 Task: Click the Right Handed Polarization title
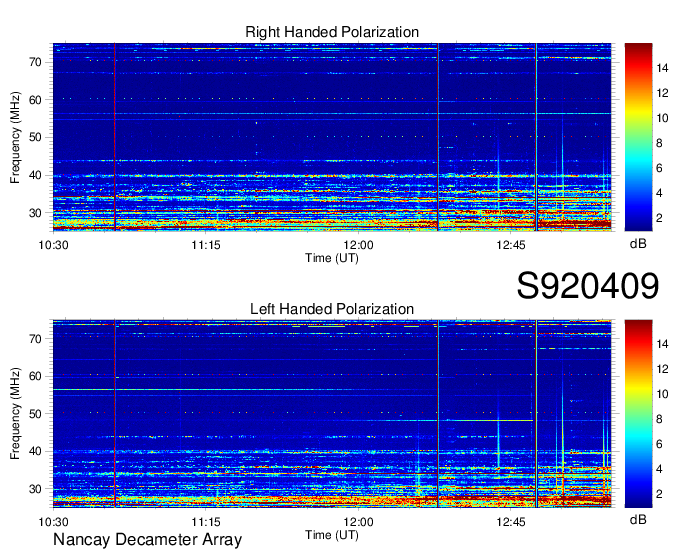pyautogui.click(x=332, y=32)
